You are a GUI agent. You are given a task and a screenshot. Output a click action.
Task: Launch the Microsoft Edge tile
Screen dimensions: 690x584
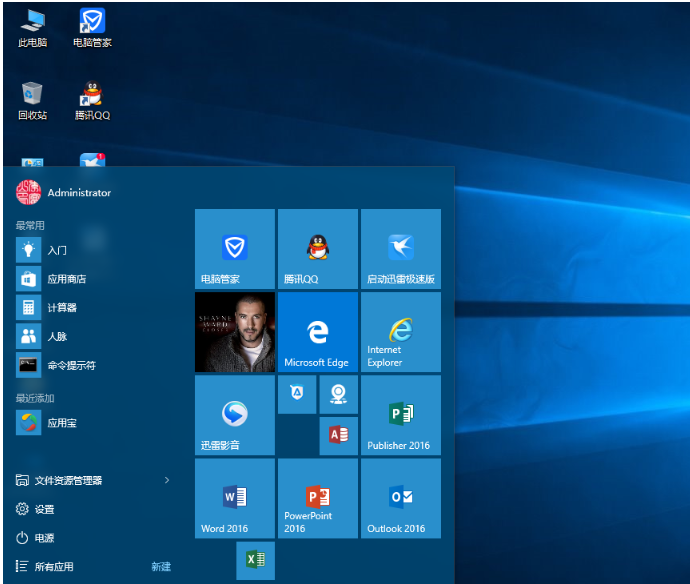(x=317, y=332)
